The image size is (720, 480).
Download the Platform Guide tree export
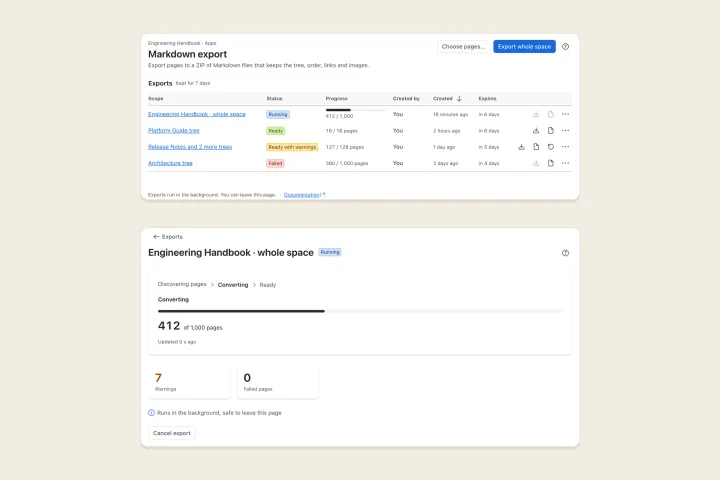536,130
